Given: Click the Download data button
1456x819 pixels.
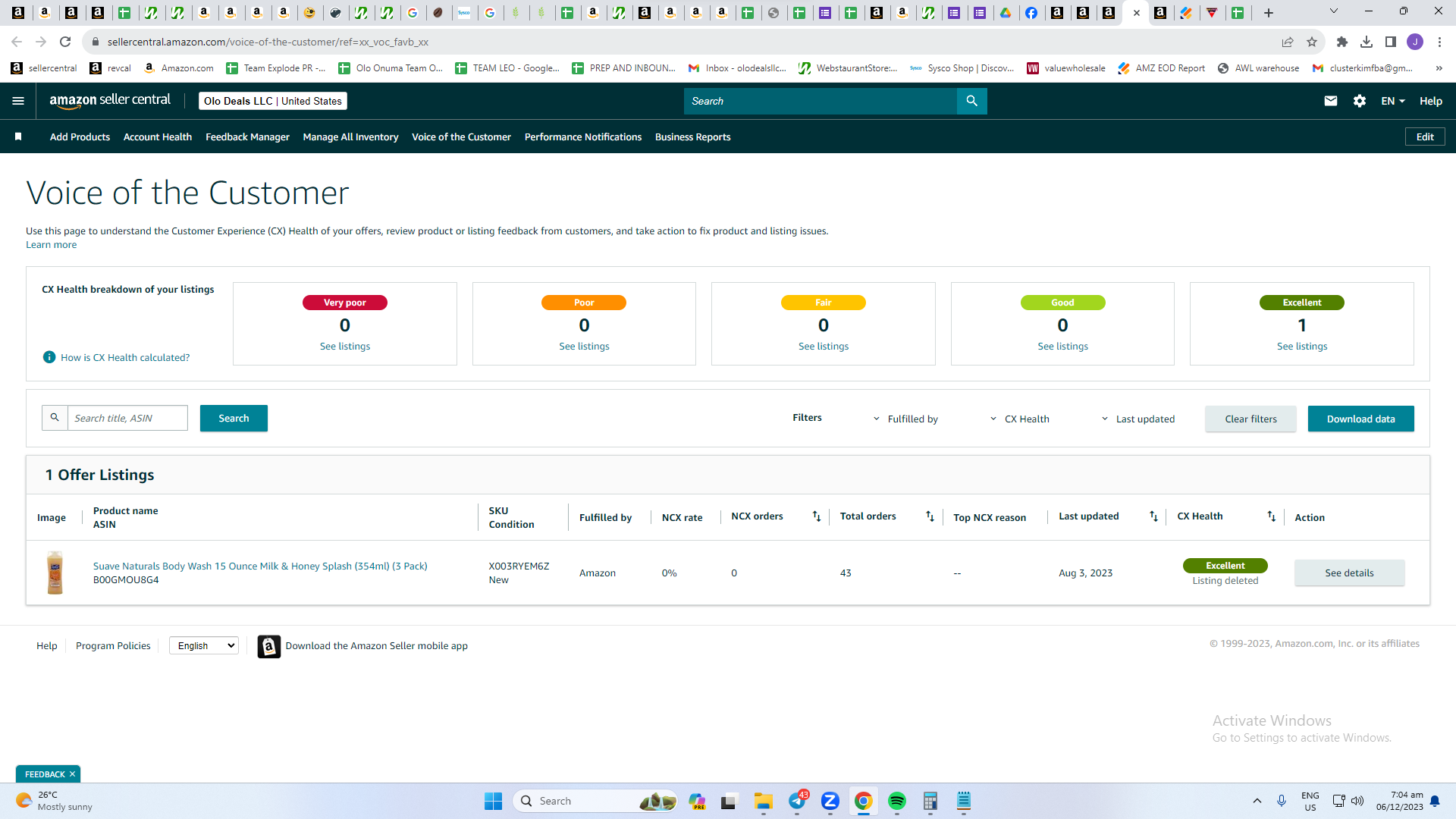Looking at the screenshot, I should tap(1360, 419).
